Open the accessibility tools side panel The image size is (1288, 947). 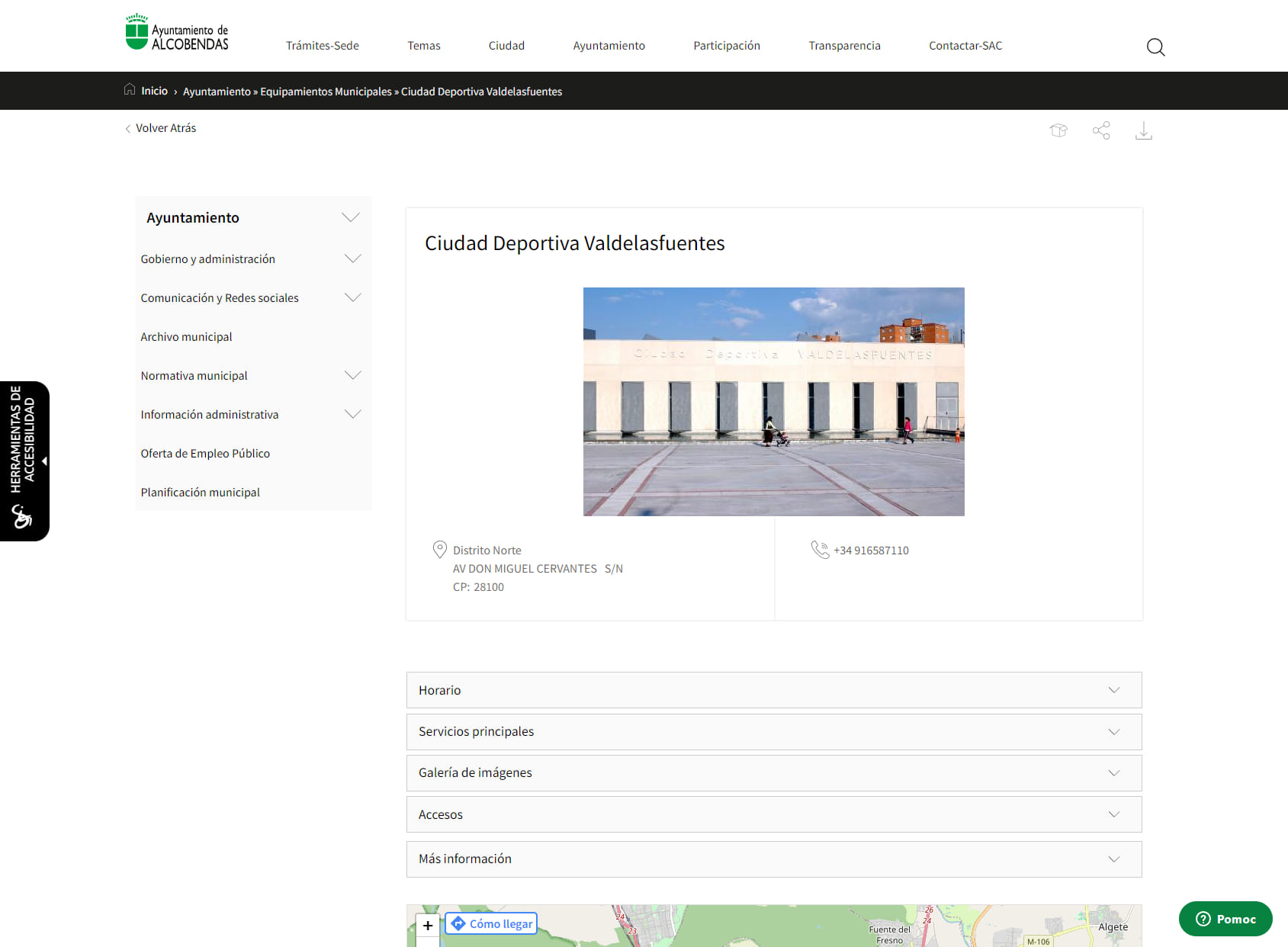point(24,461)
